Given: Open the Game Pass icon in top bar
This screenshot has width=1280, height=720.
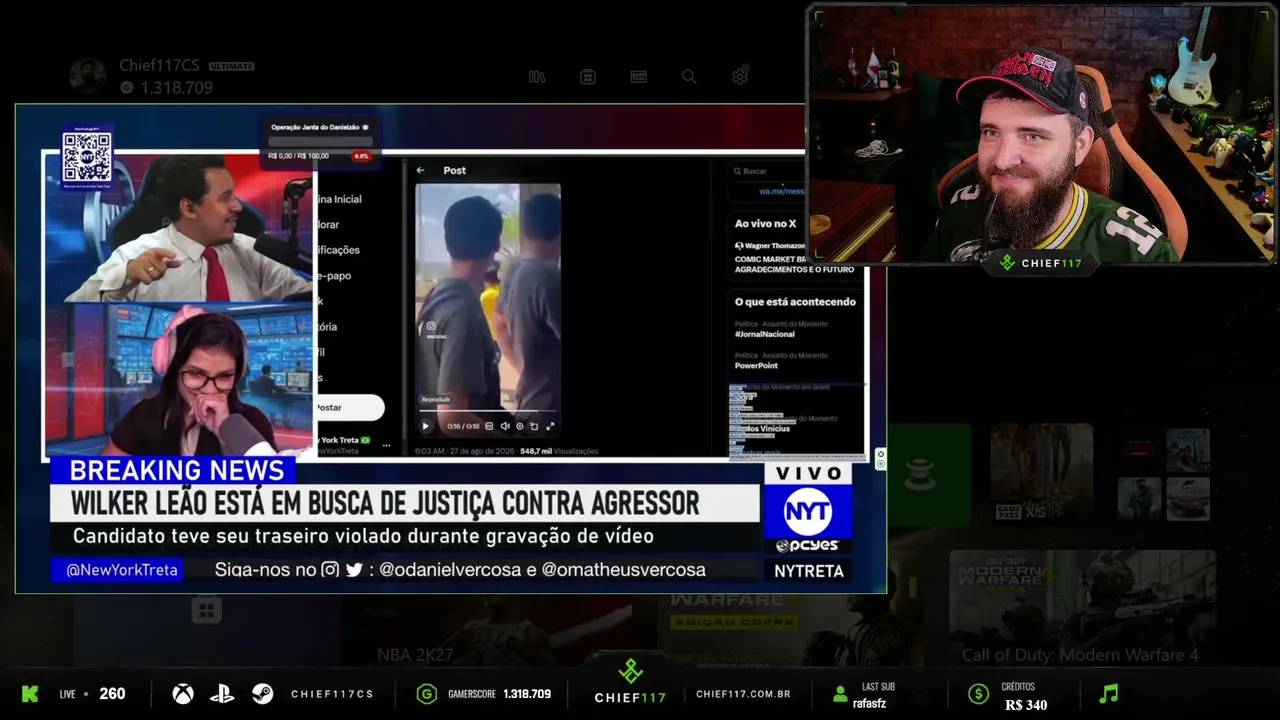Looking at the screenshot, I should coord(638,77).
